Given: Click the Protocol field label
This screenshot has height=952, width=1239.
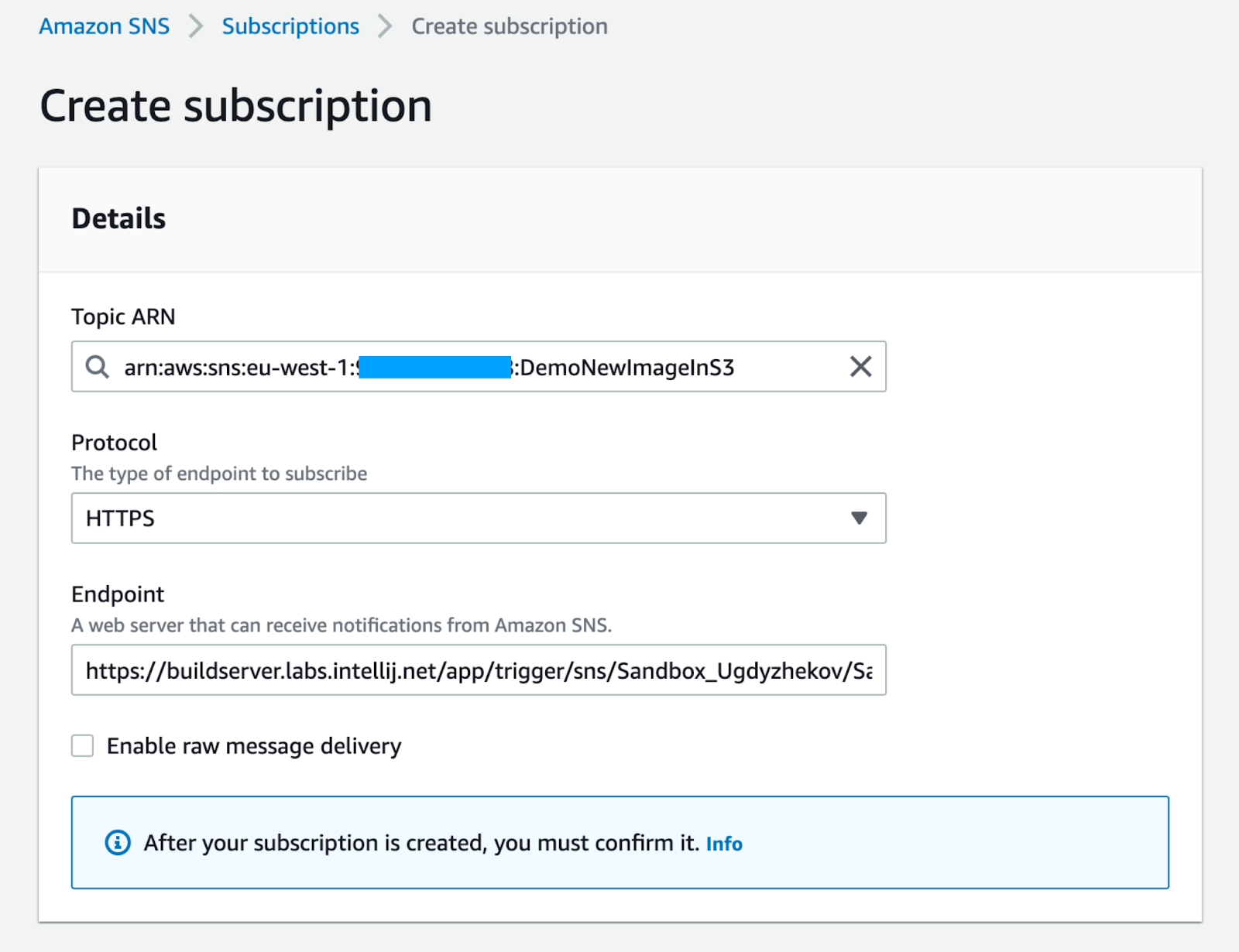Looking at the screenshot, I should (x=115, y=443).
